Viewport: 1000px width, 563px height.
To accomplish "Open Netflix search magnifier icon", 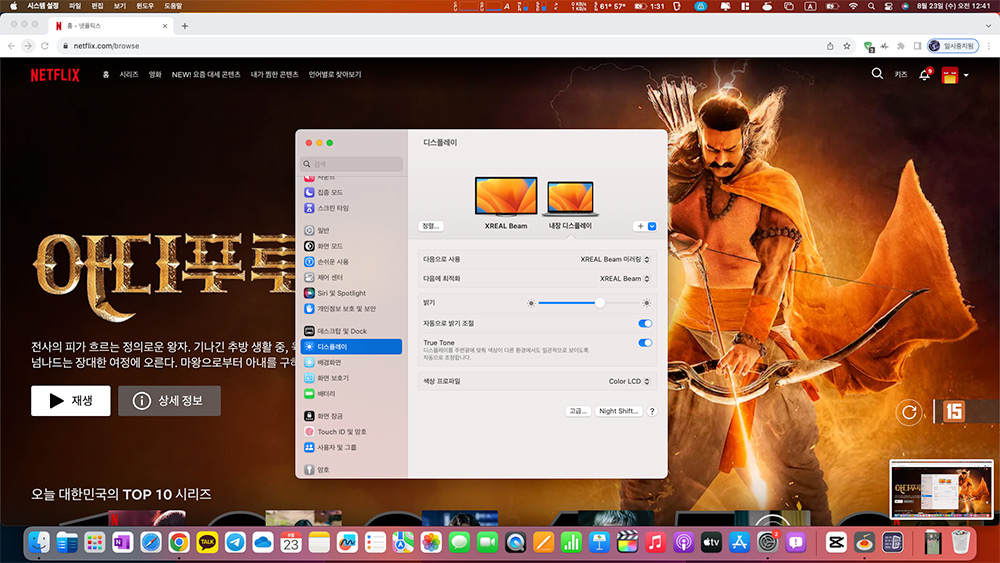I will (x=877, y=74).
